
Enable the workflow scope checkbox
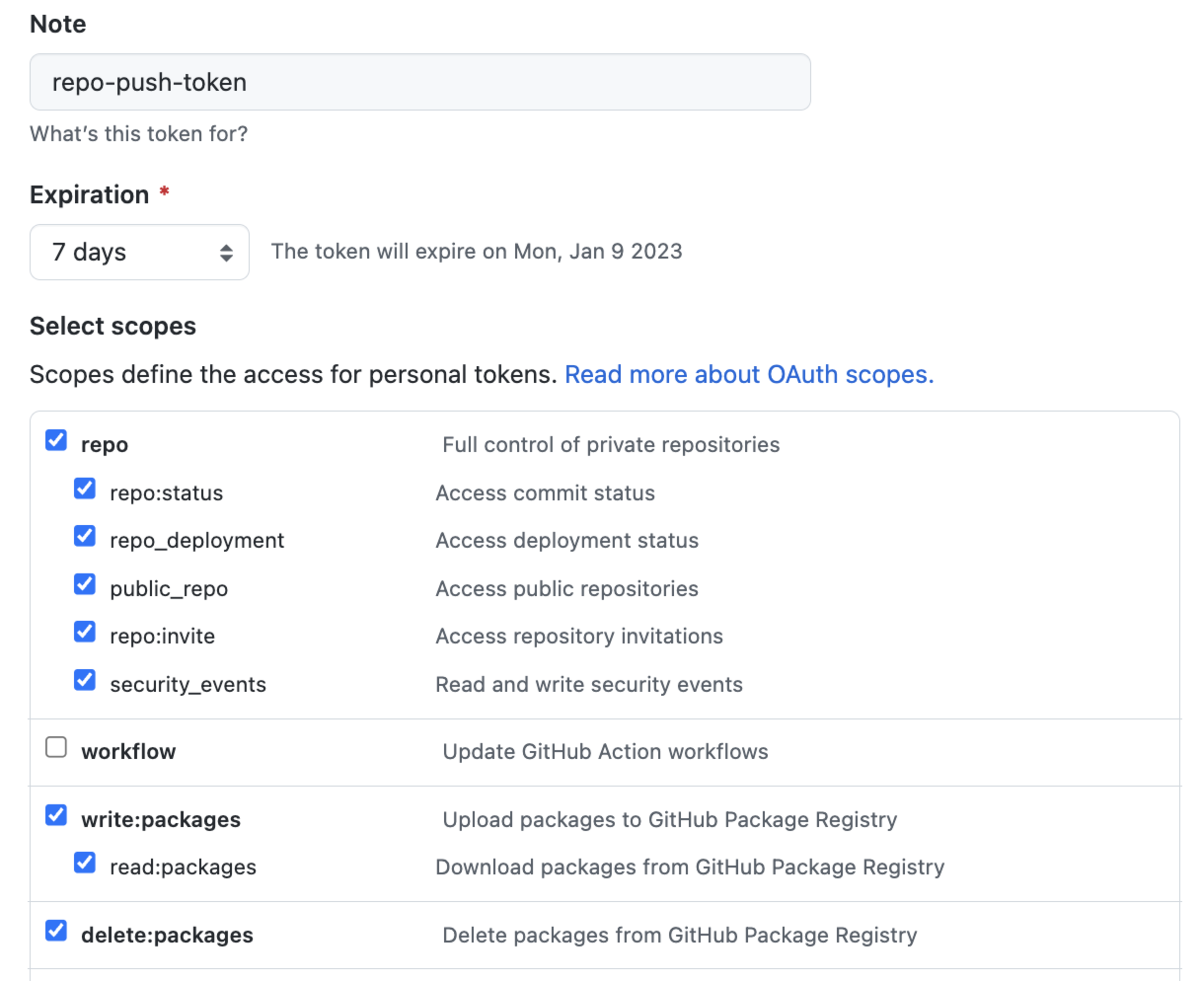click(57, 747)
